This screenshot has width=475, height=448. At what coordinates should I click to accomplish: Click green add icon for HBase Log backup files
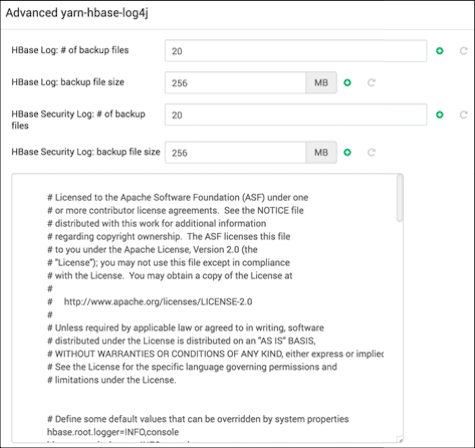440,51
